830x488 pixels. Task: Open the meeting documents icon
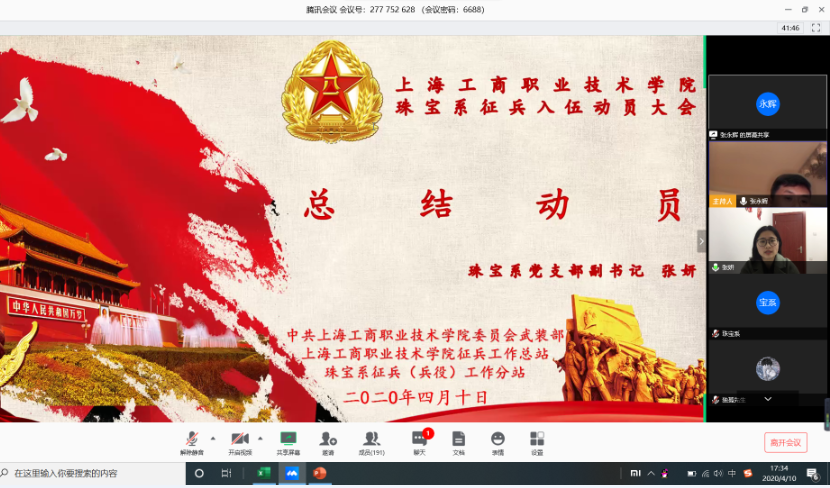pos(458,440)
